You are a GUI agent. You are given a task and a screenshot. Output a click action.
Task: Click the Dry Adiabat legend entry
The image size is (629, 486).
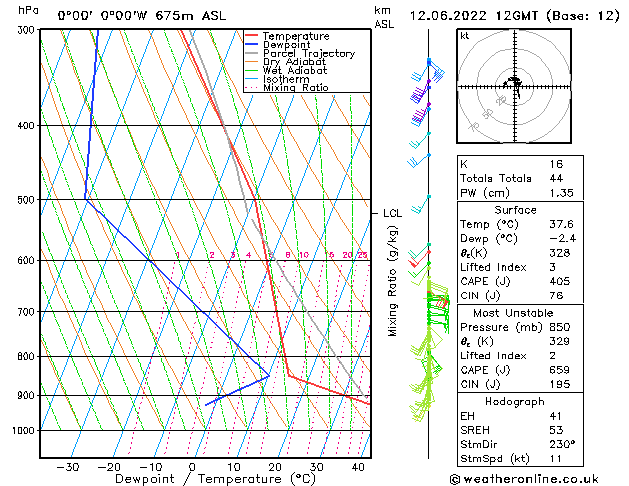pyautogui.click(x=286, y=62)
